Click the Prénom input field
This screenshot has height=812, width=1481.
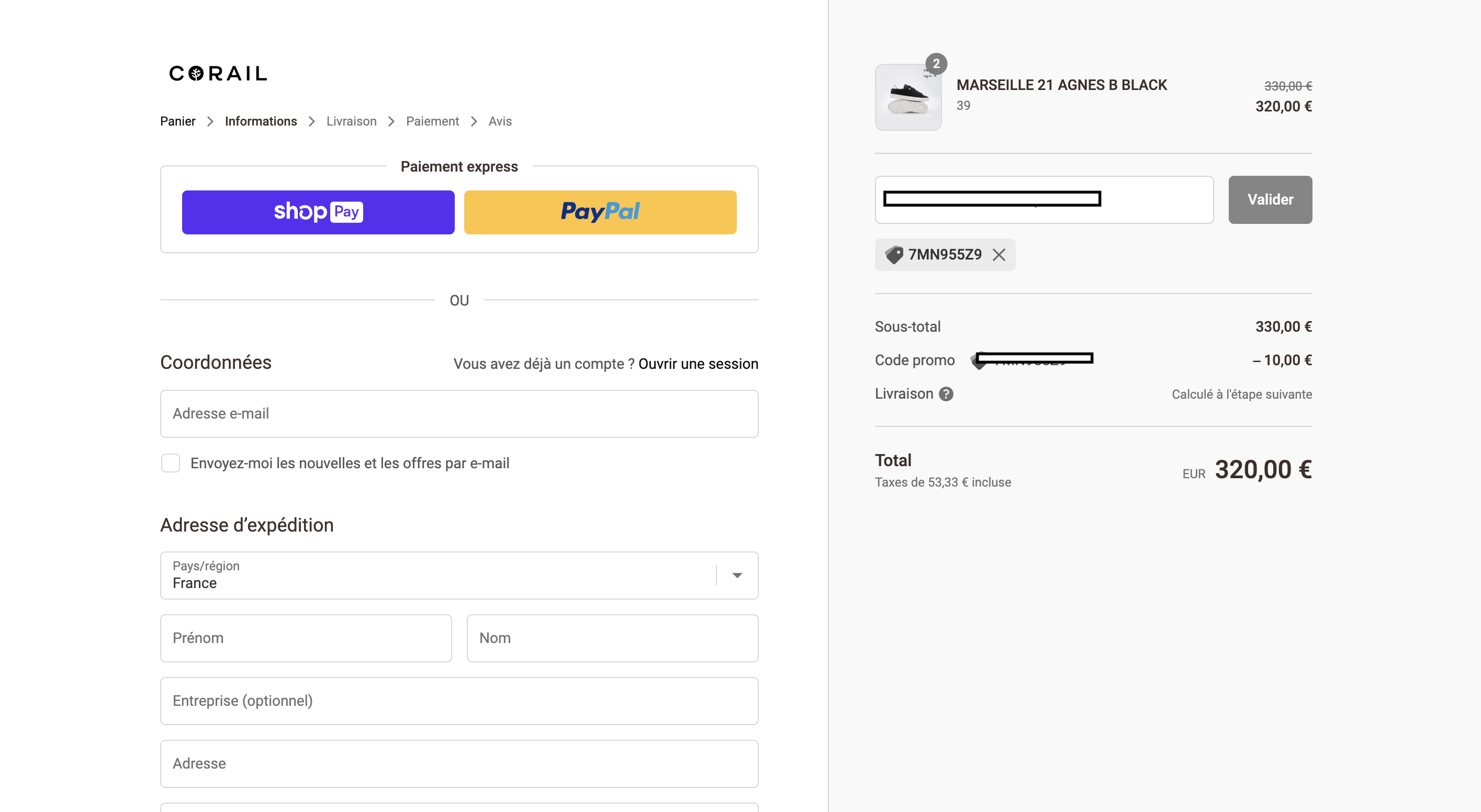coord(306,638)
